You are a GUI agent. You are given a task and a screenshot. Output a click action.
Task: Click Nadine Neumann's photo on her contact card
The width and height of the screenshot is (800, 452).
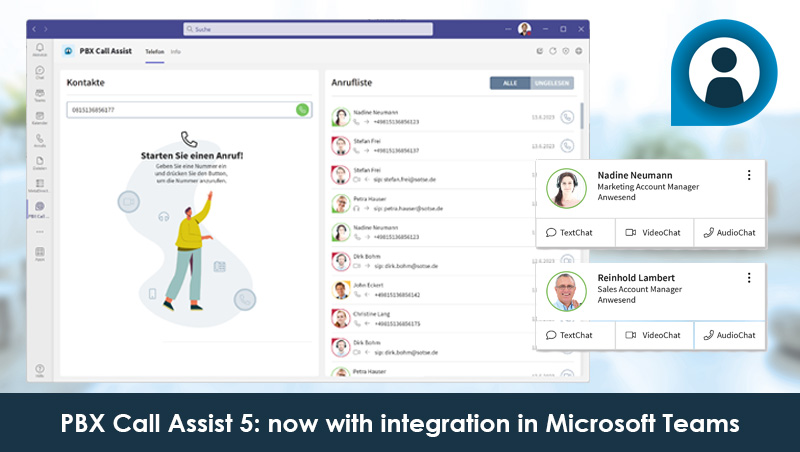click(566, 188)
